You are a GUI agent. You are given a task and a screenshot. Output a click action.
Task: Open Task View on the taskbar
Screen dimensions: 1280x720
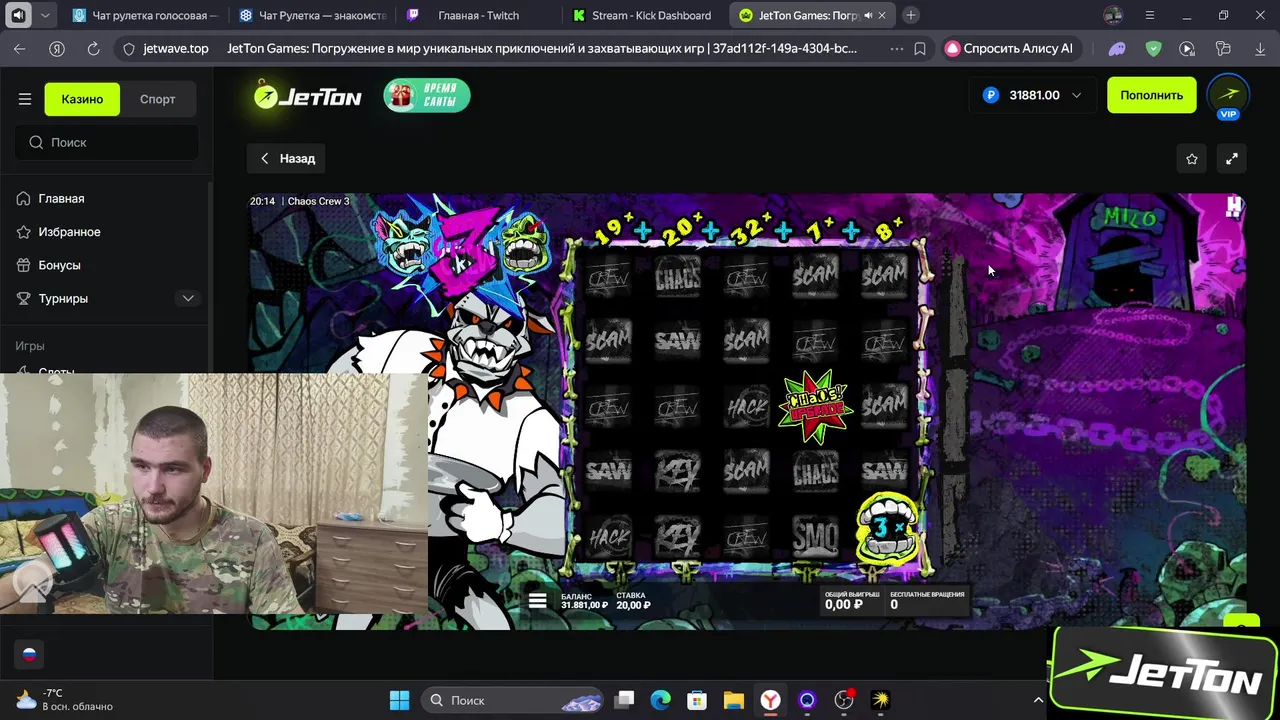624,700
